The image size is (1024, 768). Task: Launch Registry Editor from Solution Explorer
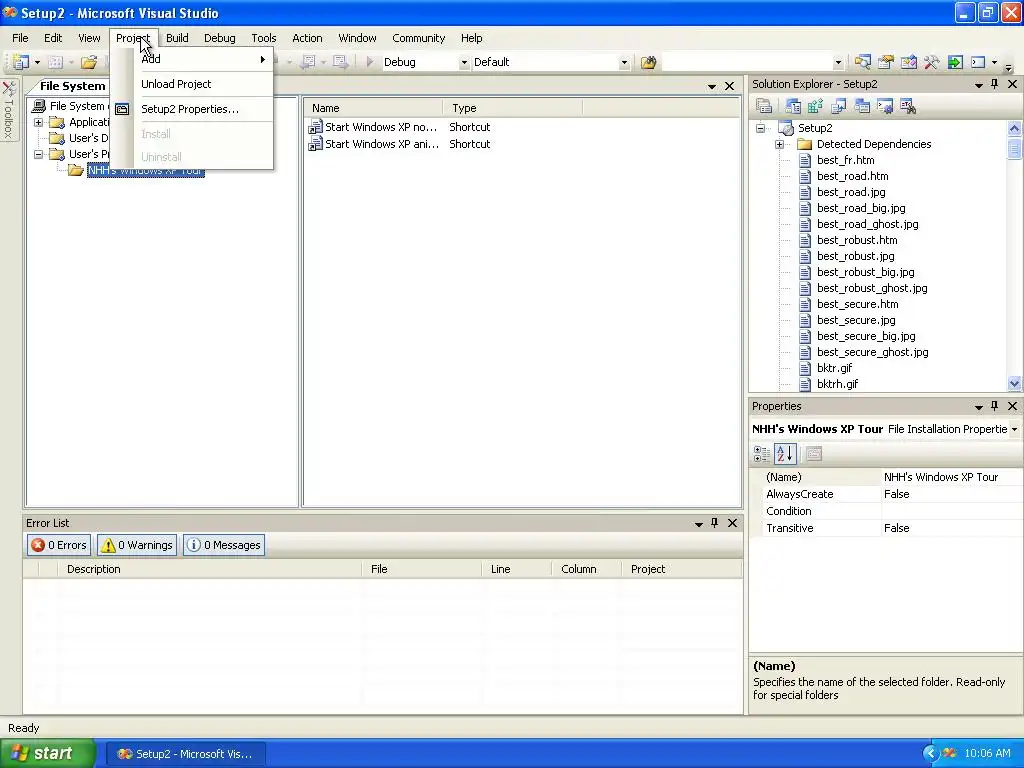tap(815, 106)
